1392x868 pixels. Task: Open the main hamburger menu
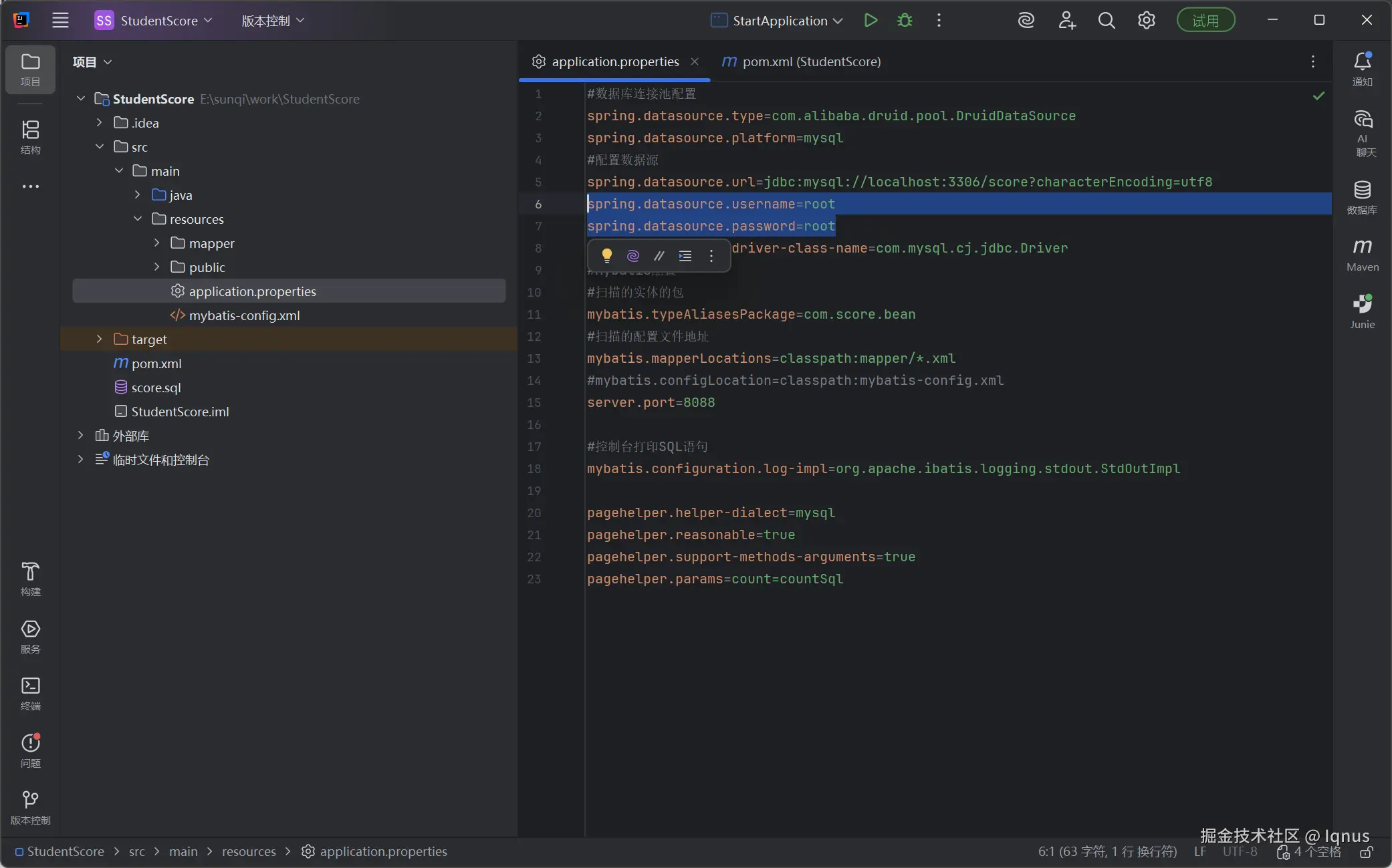(x=60, y=21)
